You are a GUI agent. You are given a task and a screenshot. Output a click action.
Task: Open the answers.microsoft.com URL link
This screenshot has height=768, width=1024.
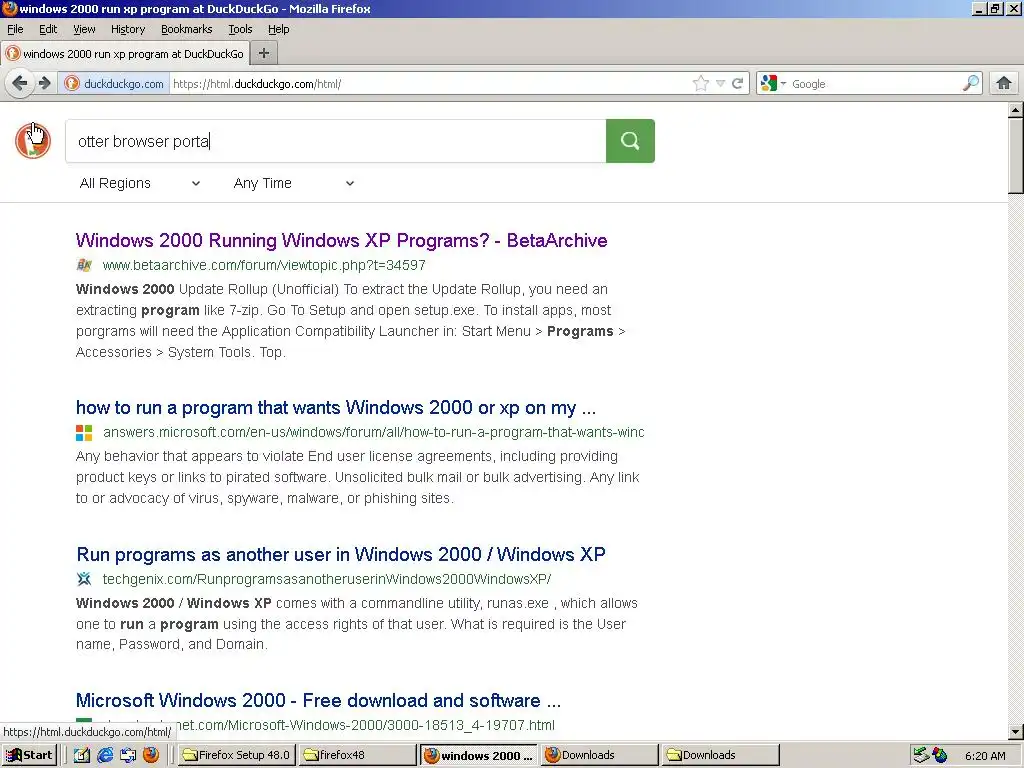pos(374,432)
